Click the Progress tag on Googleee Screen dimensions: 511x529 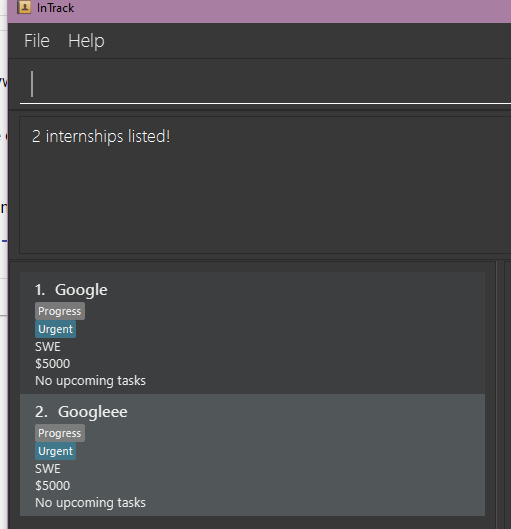point(60,433)
